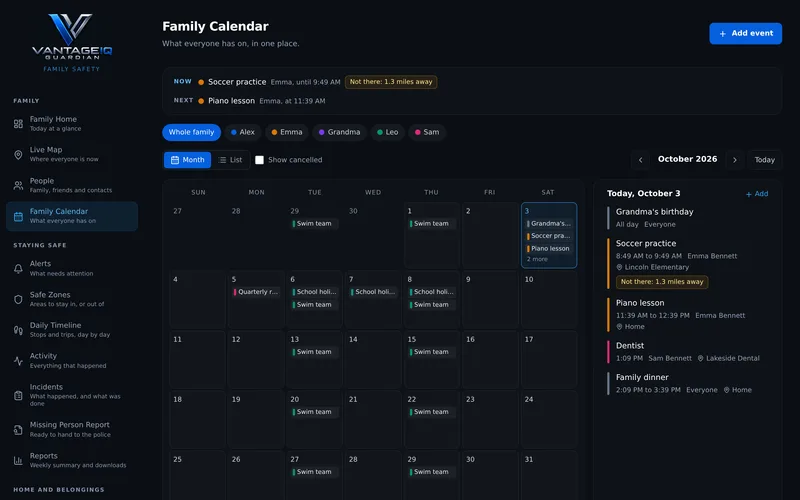Open Safe Zones in sidebar
Screen dimensions: 800x500
point(72,299)
